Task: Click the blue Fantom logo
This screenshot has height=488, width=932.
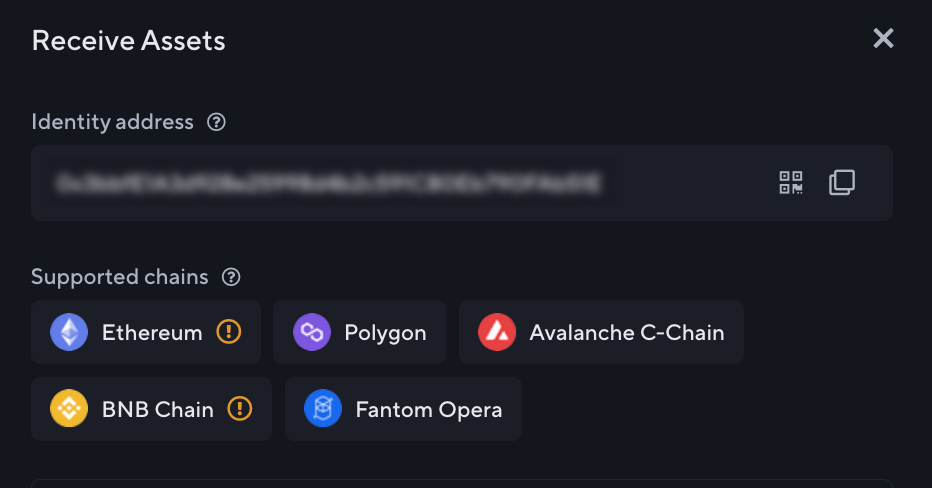Action: click(323, 409)
